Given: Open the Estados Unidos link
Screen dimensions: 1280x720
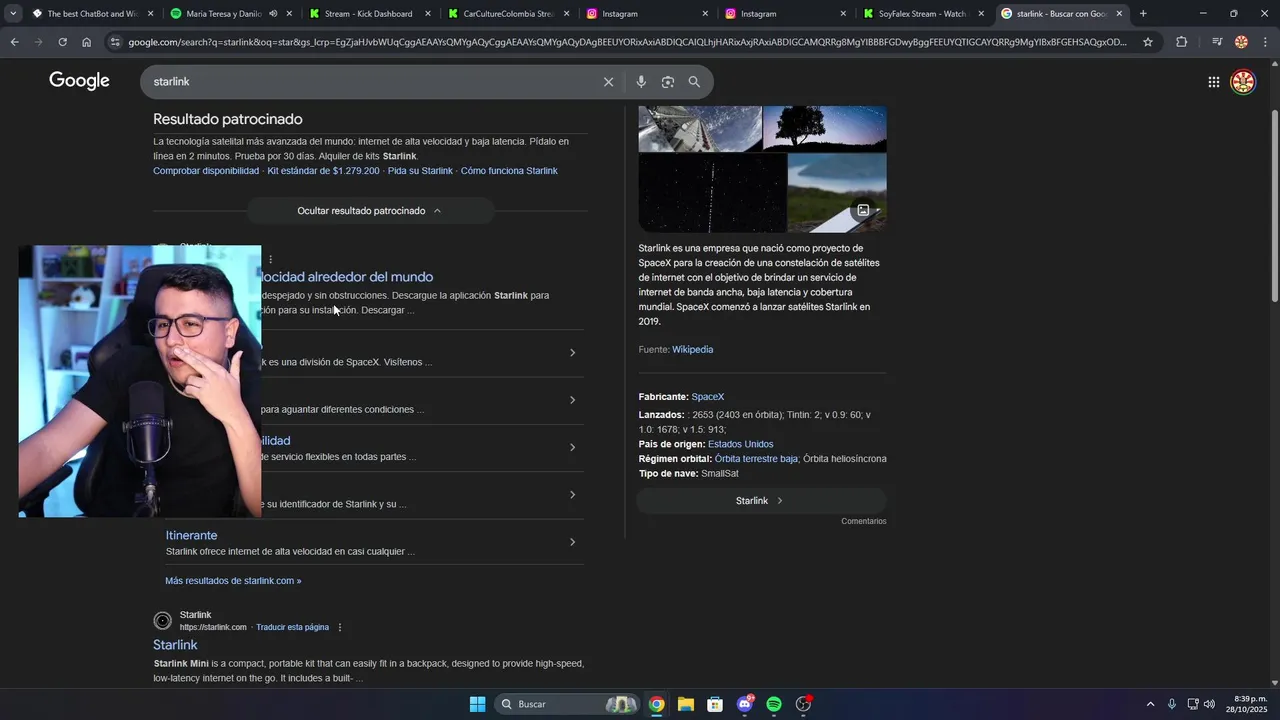Looking at the screenshot, I should (740, 444).
